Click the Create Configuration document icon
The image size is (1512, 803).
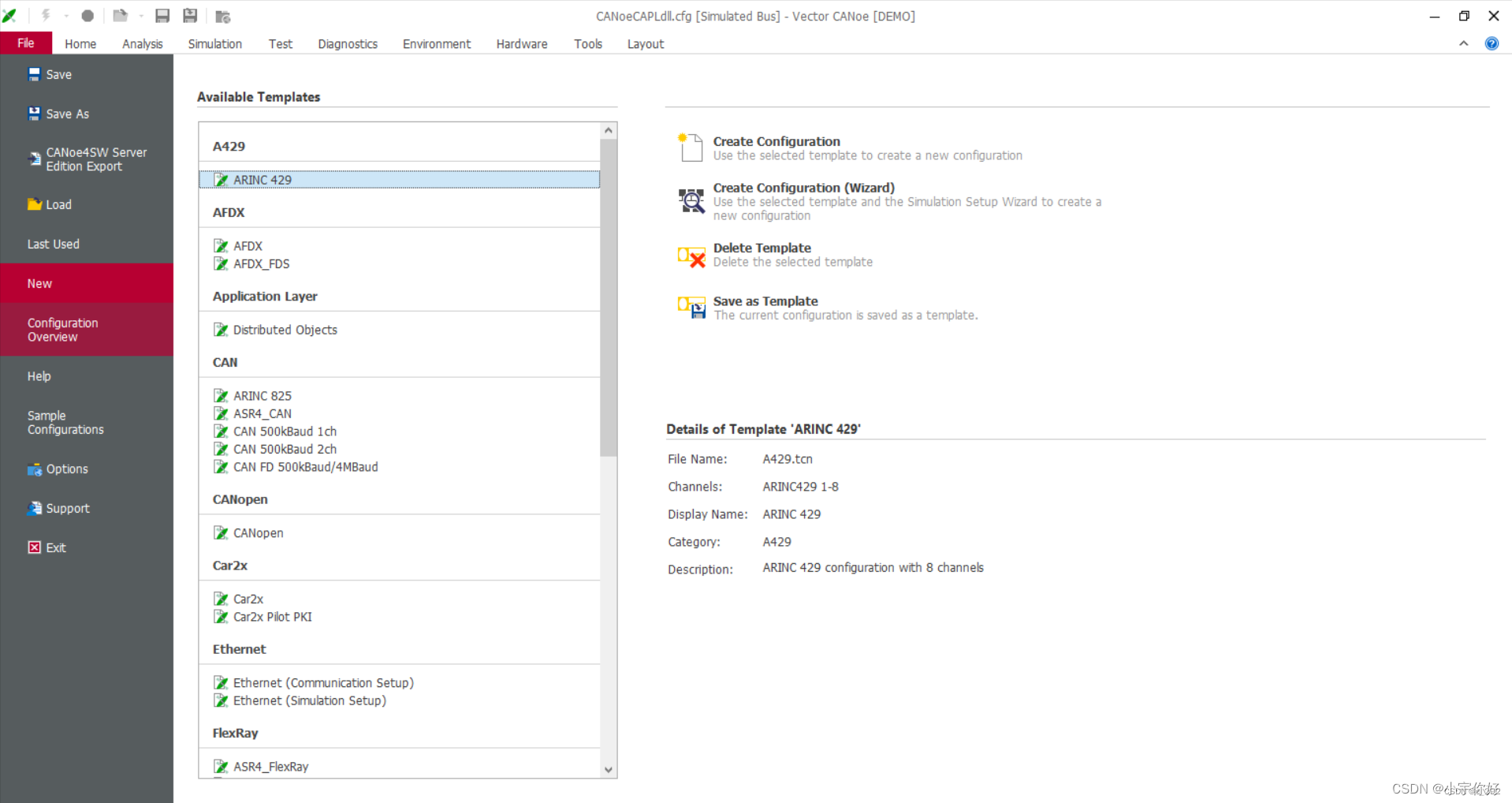tap(691, 148)
